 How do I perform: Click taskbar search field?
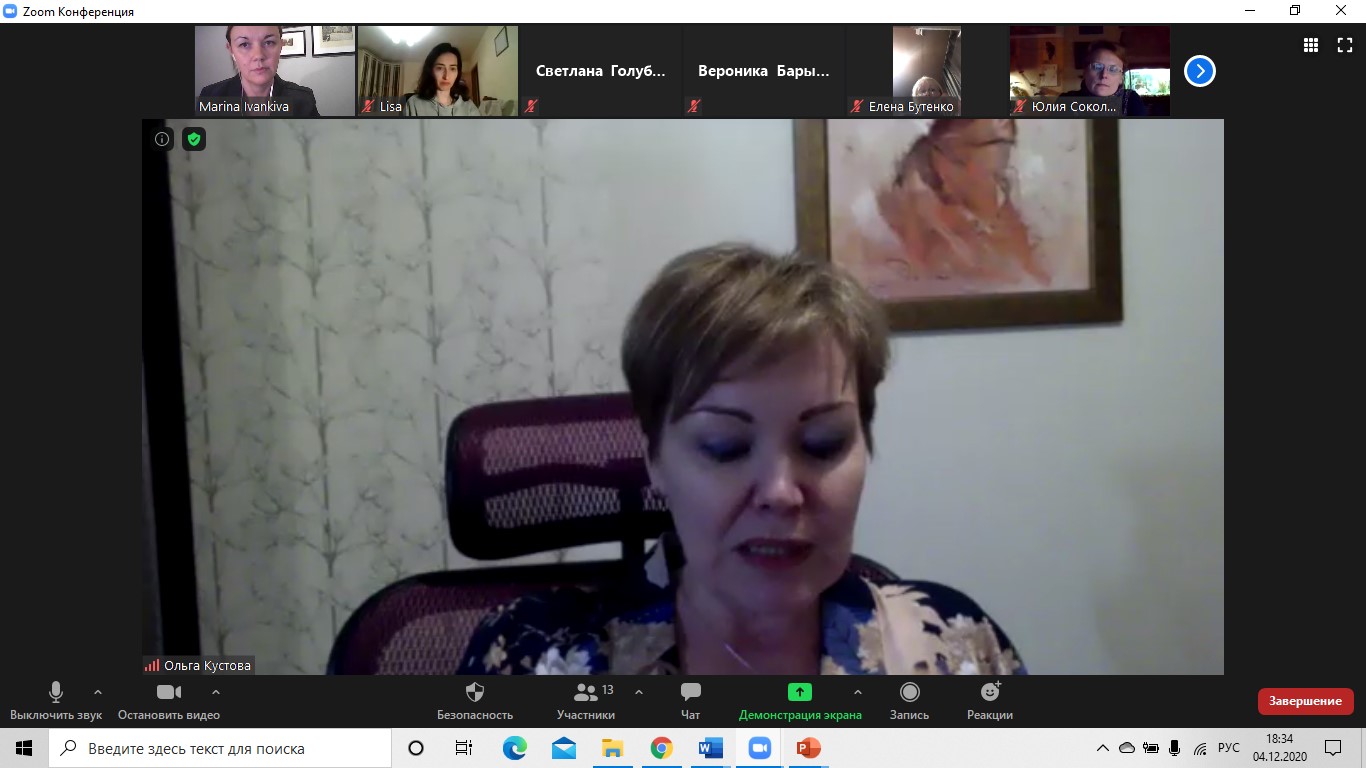(220, 748)
